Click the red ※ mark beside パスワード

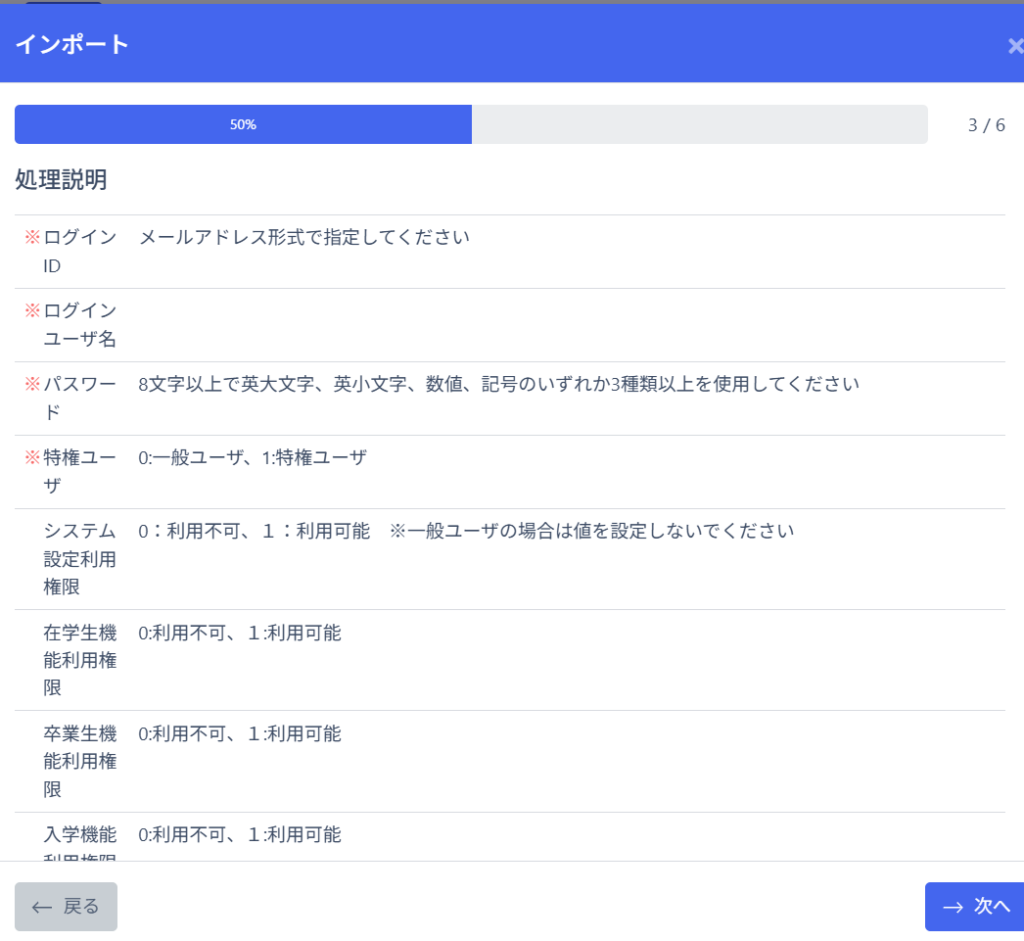point(32,384)
